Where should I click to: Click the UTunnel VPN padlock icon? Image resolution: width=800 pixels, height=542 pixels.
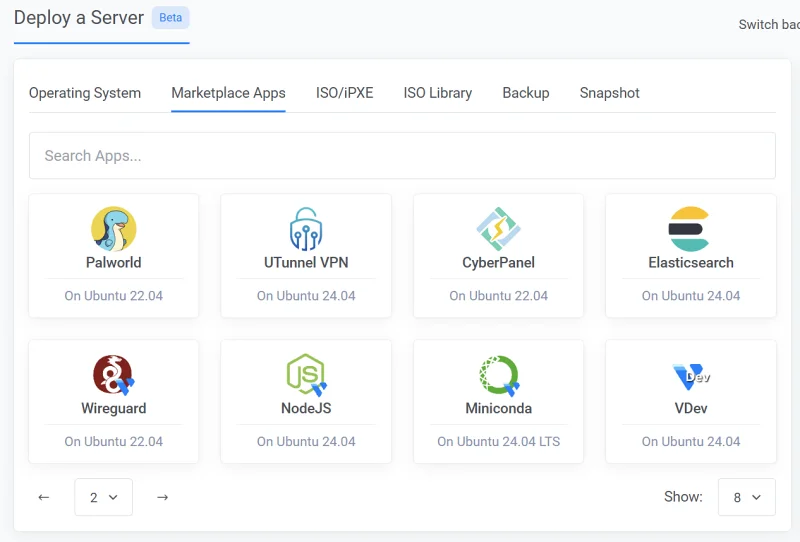click(306, 229)
